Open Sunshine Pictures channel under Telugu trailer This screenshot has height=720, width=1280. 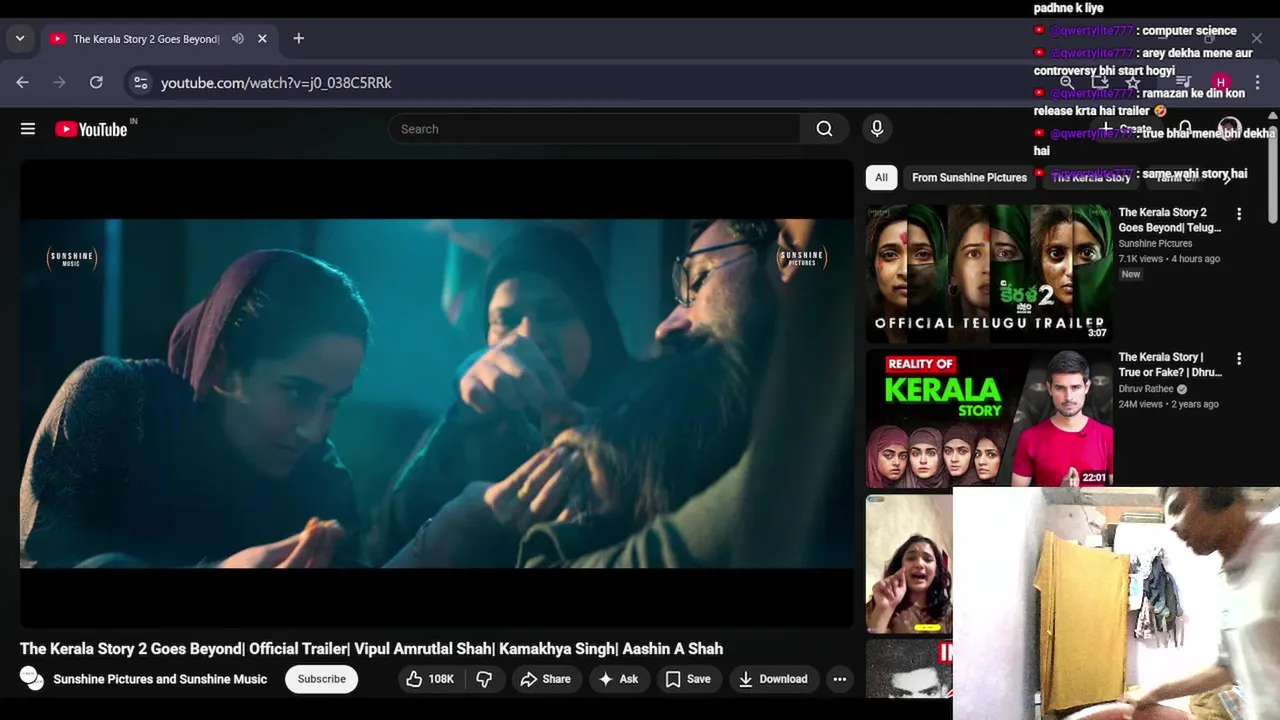[x=1155, y=244]
